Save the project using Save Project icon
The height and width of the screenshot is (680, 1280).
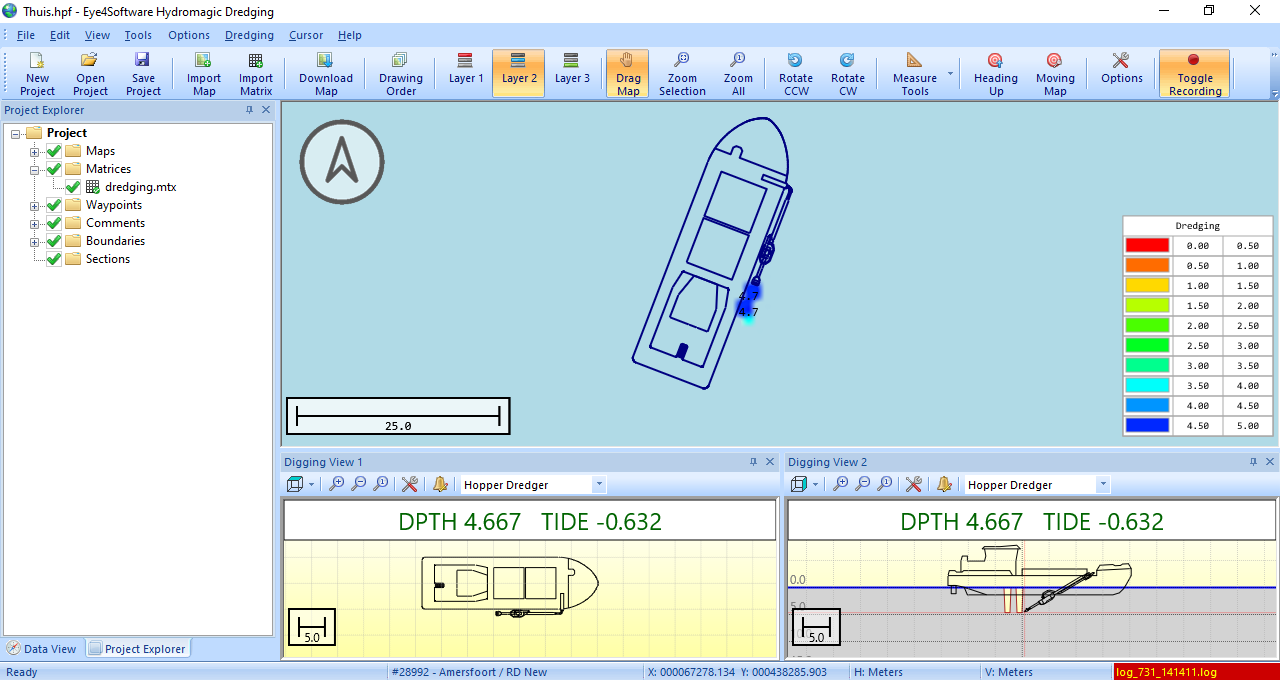point(143,73)
